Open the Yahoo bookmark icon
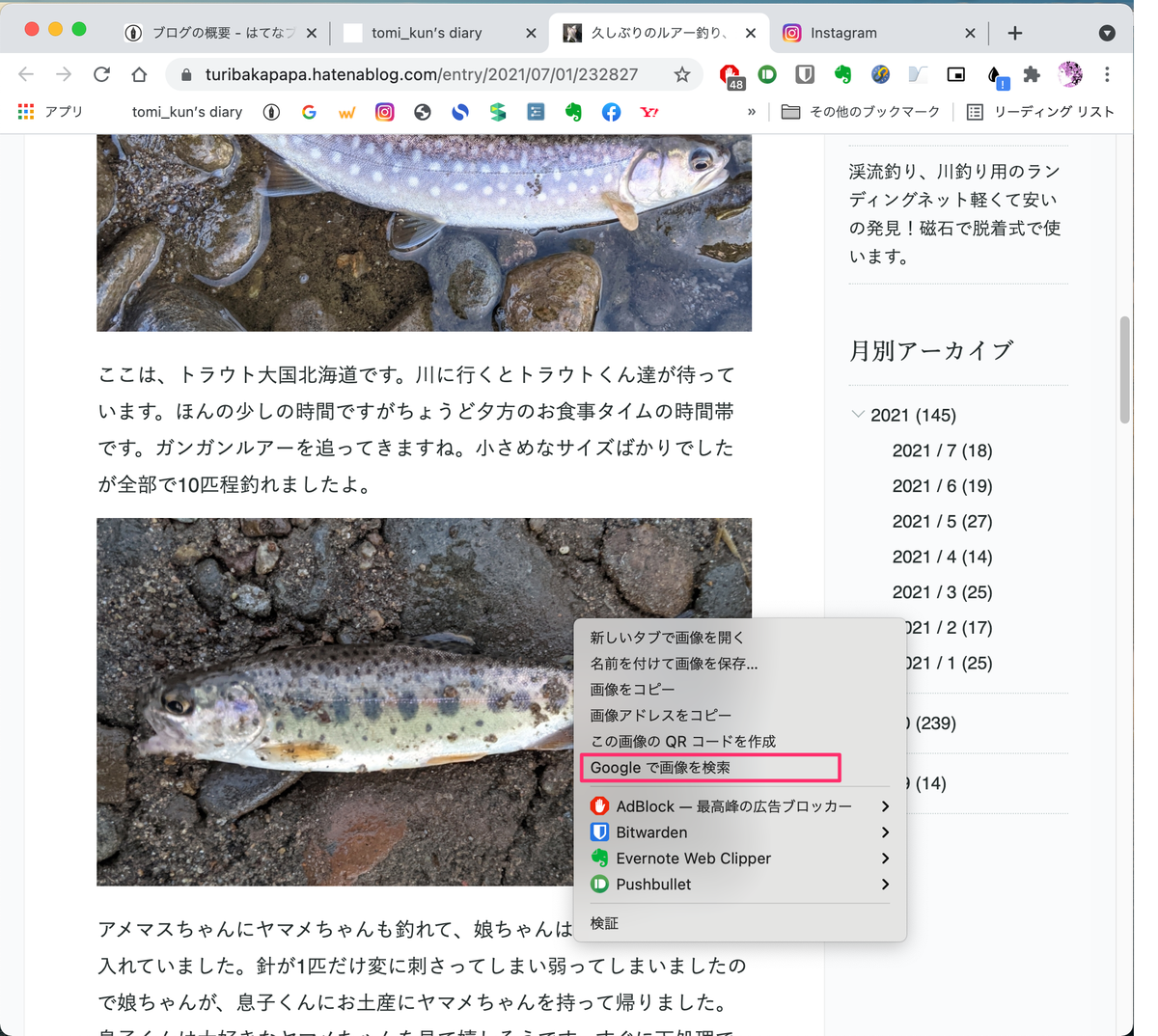Screen dimensions: 1158x1036 [x=649, y=112]
